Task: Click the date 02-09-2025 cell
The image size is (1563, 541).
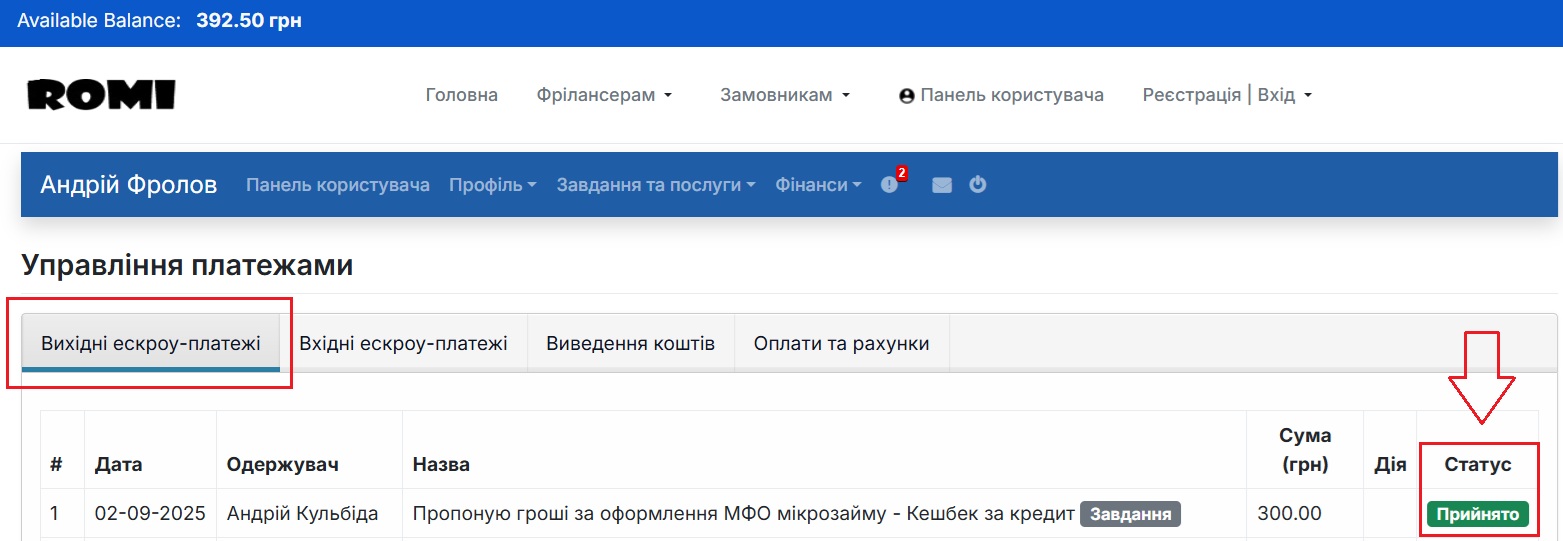Action: point(150,514)
